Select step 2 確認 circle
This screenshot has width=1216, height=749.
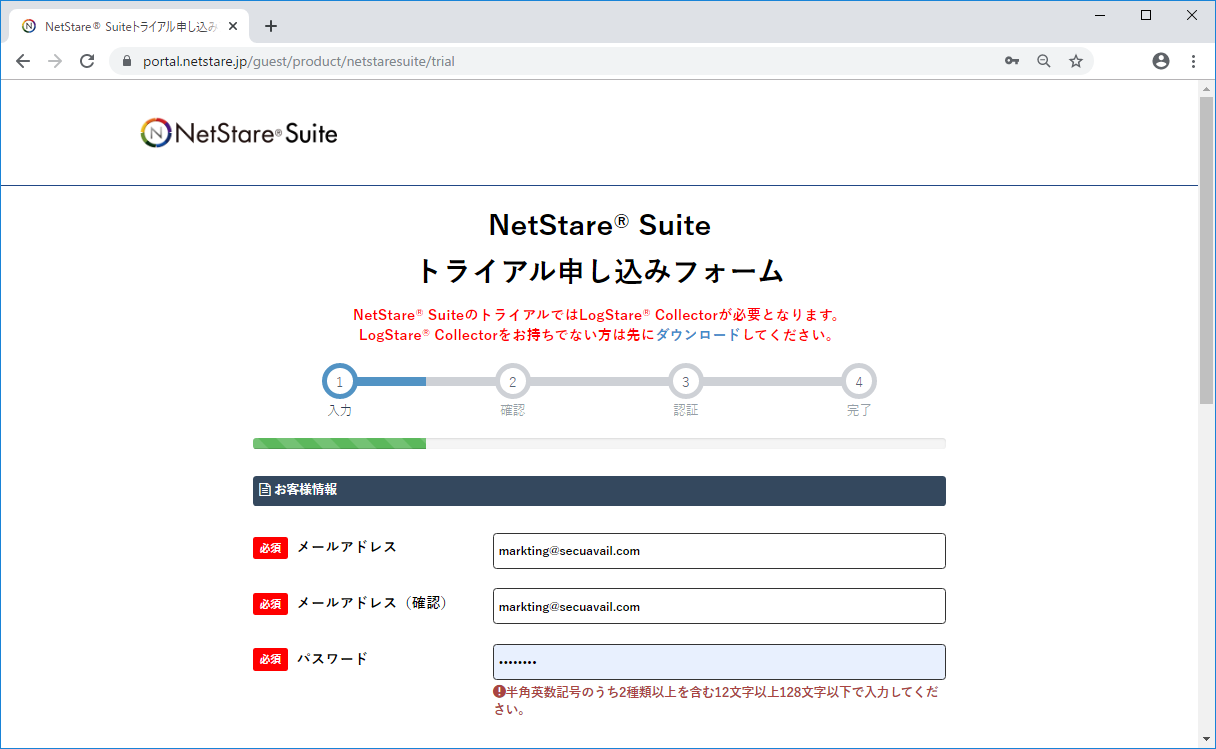pyautogui.click(x=512, y=381)
